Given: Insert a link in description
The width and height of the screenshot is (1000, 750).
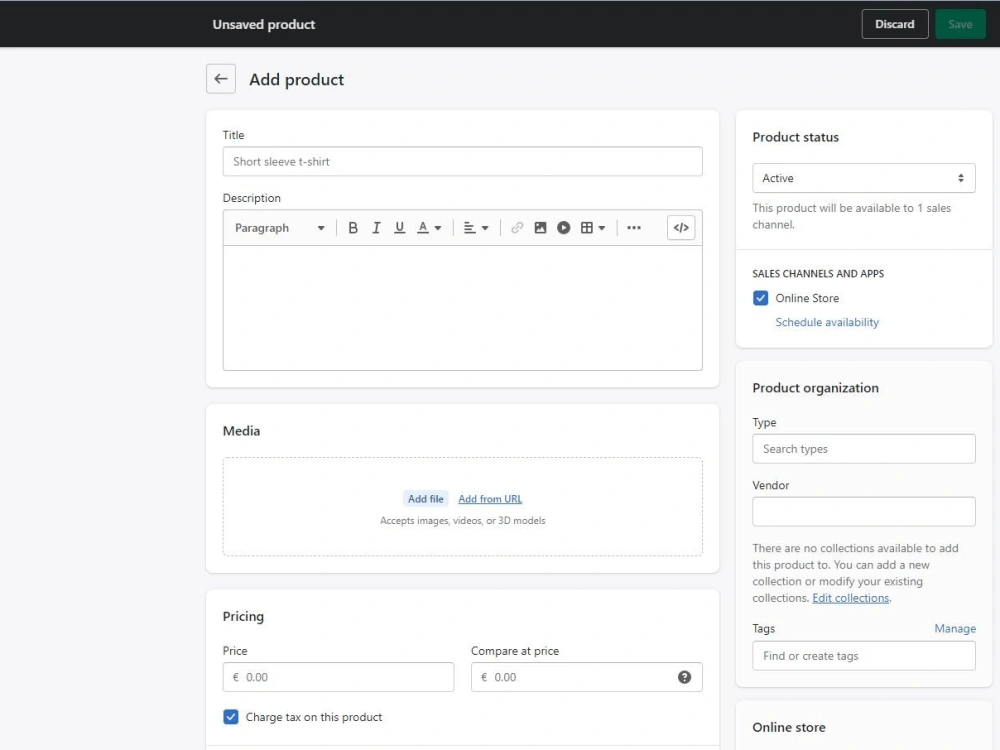Looking at the screenshot, I should click(x=517, y=228).
